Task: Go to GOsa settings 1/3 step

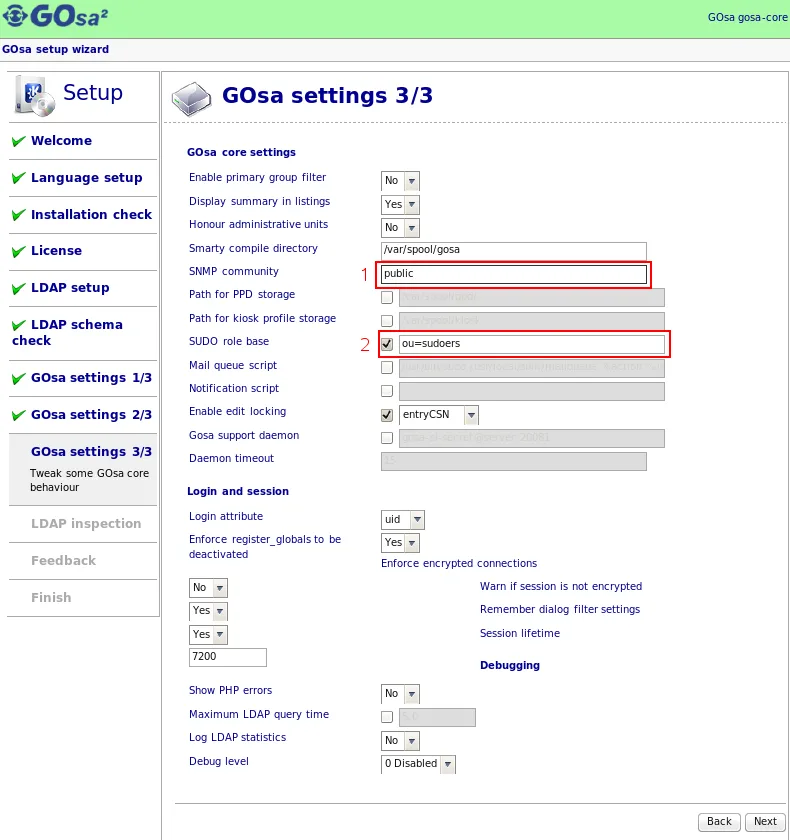Action: 92,378
